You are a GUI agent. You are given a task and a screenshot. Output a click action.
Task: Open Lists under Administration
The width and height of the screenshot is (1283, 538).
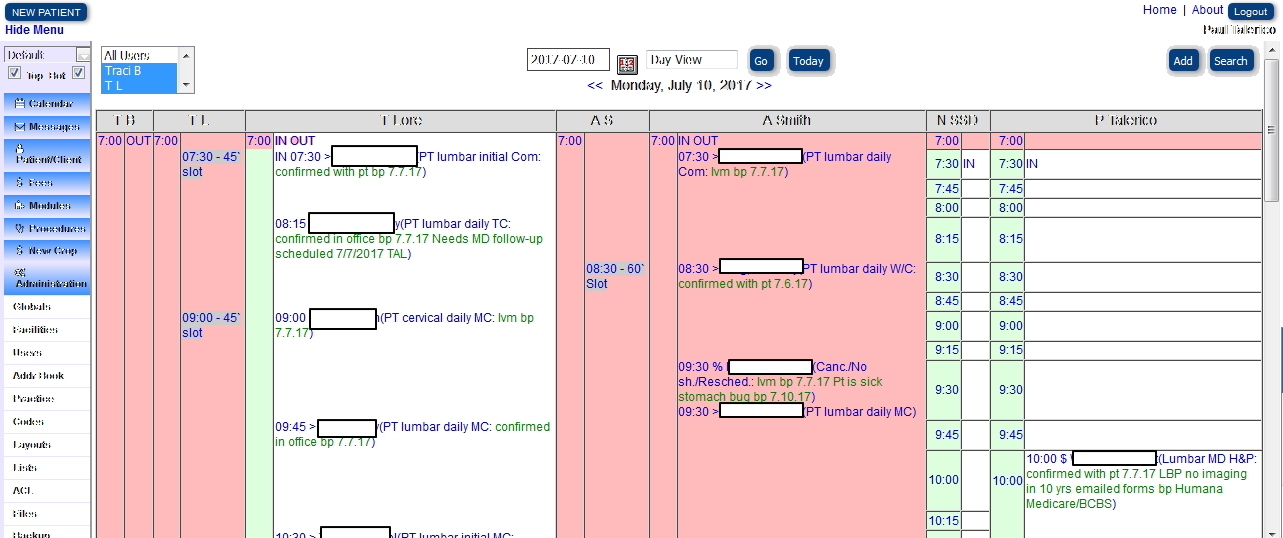[25, 468]
